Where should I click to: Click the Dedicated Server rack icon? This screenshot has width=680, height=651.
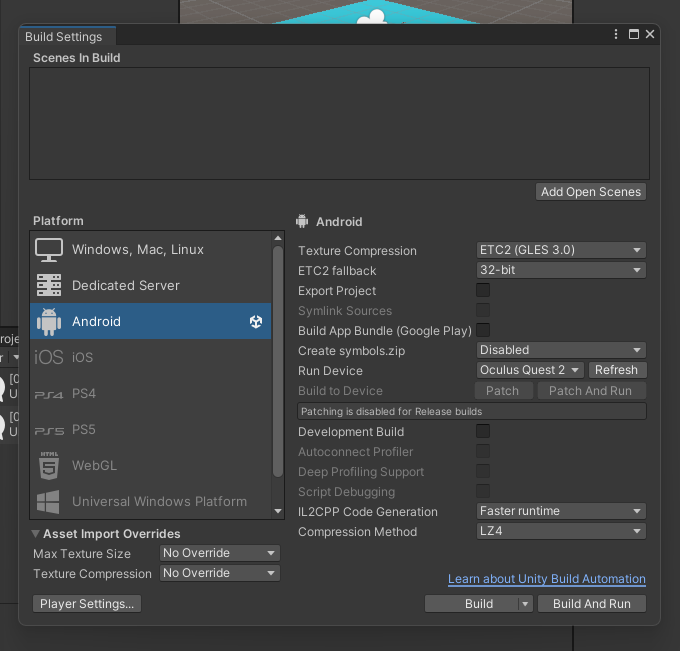tap(49, 285)
